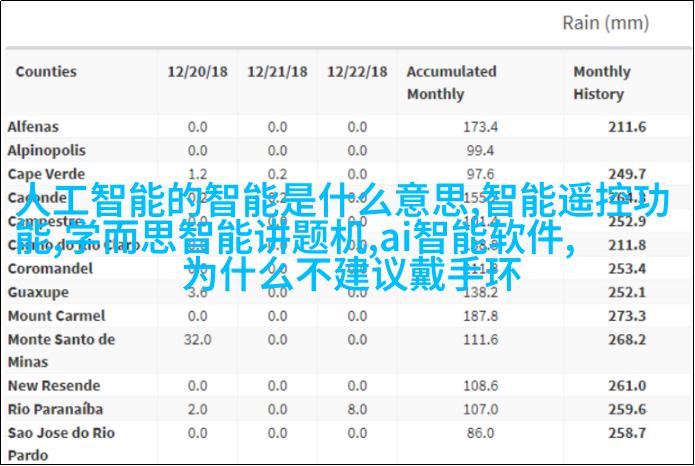Click the 12/20/18 column header
This screenshot has width=695, height=466.
pyautogui.click(x=196, y=72)
